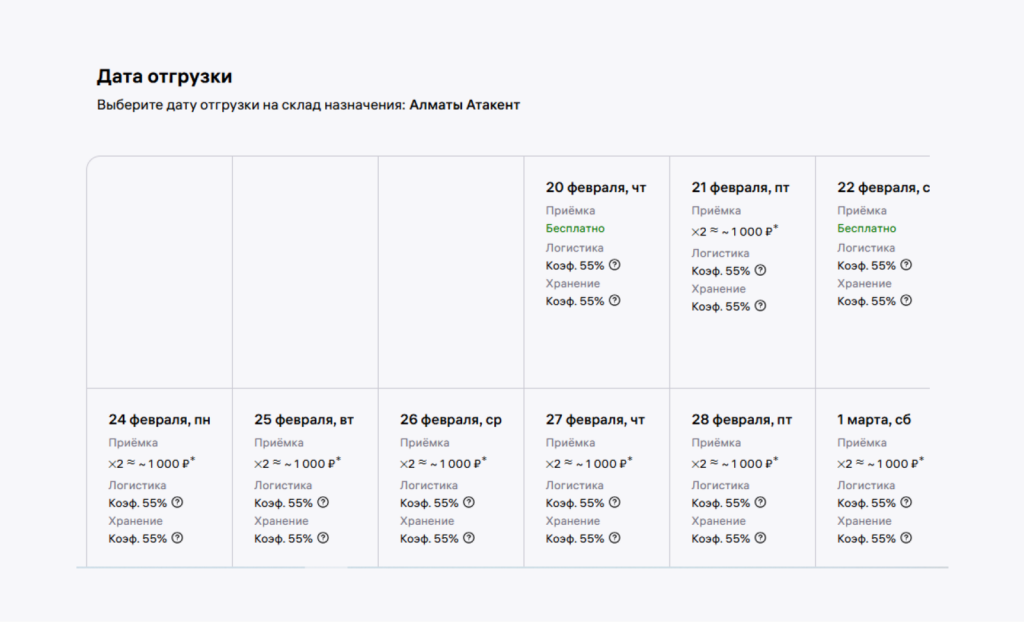Select shipment date 20 февраля, чт
This screenshot has width=1024, height=622.
[x=596, y=187]
